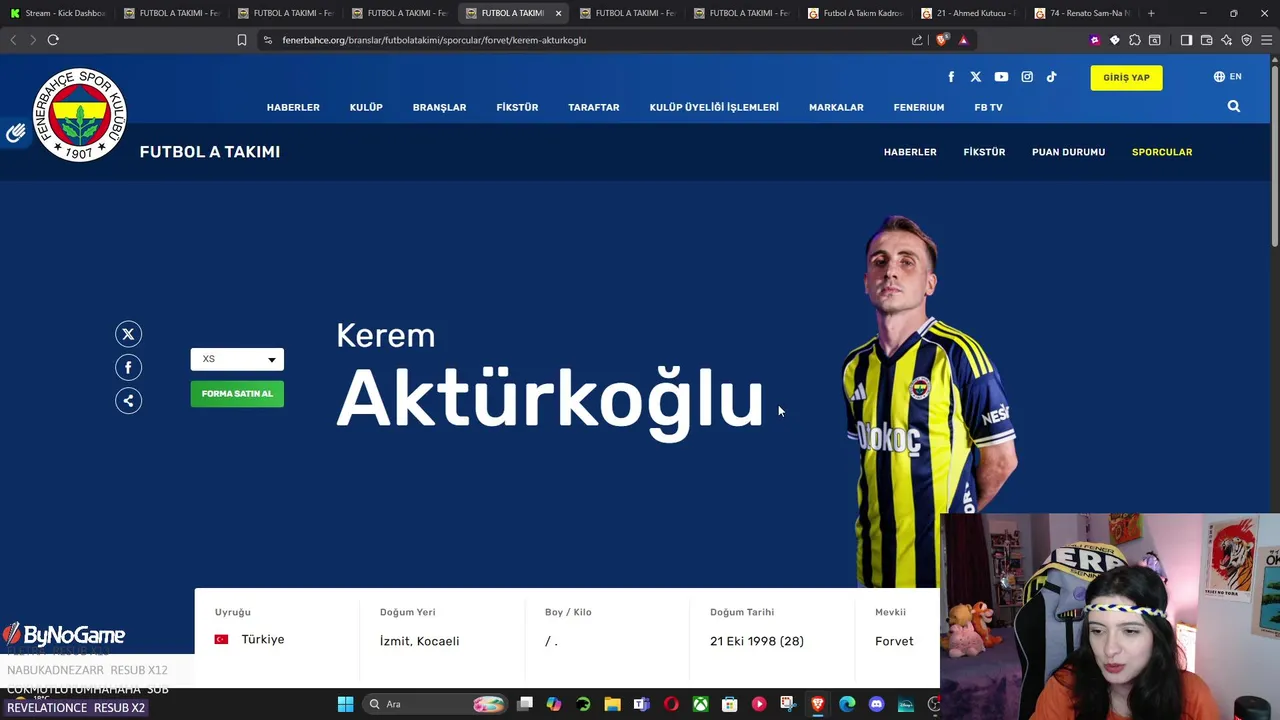The width and height of the screenshot is (1280, 720).
Task: Expand the XS jersey size dropdown
Action: click(237, 359)
